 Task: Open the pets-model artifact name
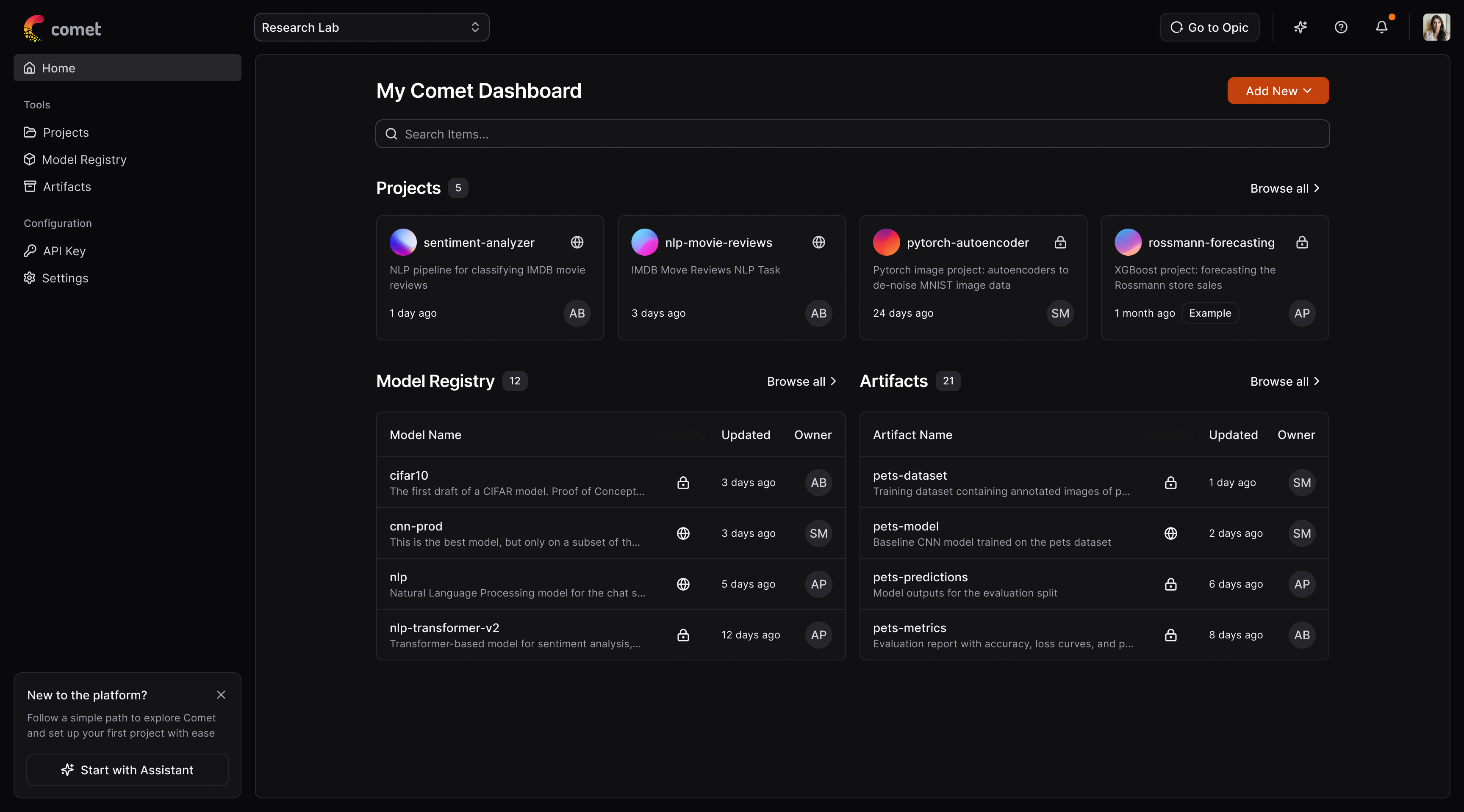click(905, 526)
